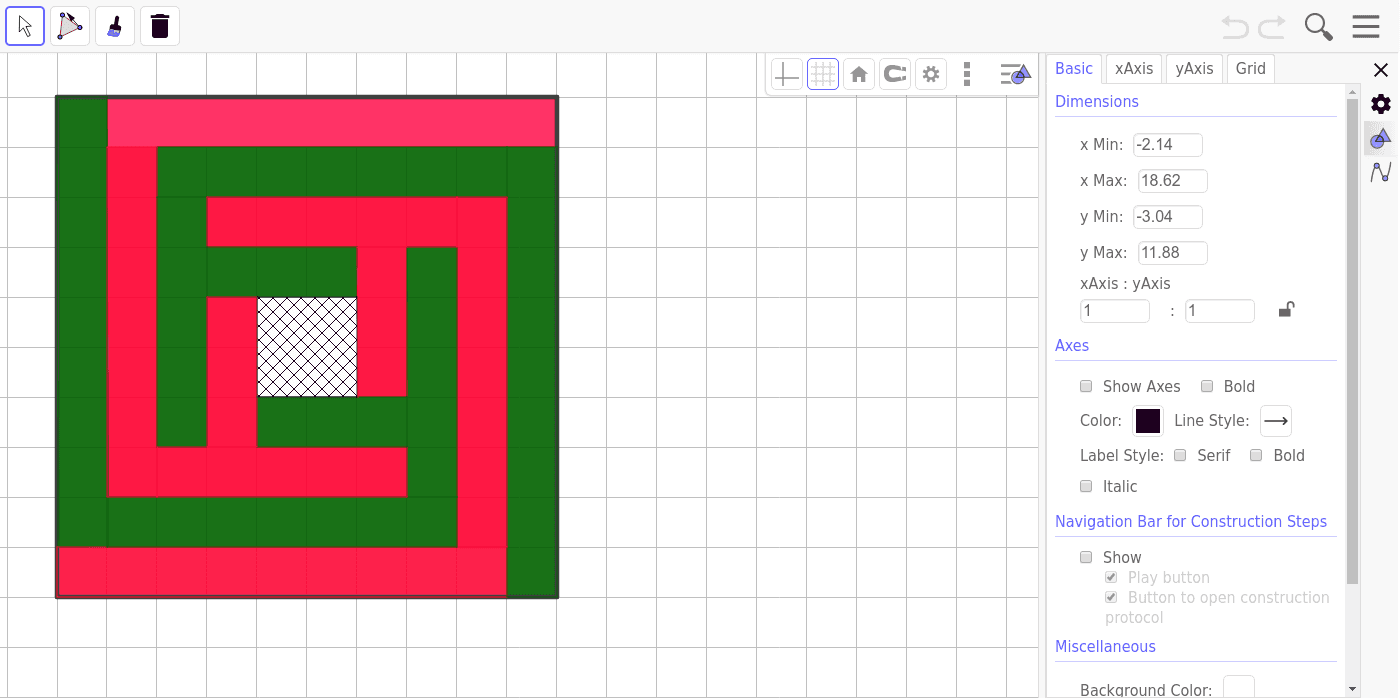
Task: Enable Italic label style checkbox
Action: tap(1086, 486)
